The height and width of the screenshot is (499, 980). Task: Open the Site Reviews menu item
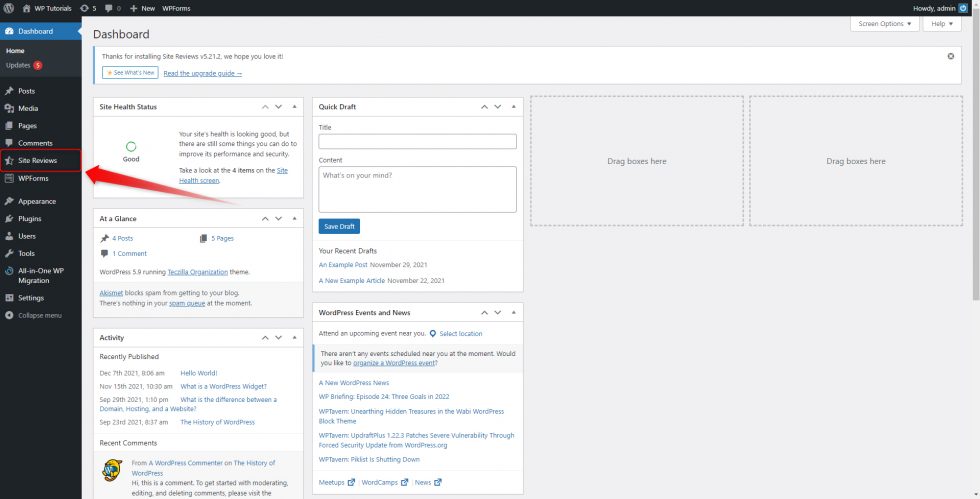pos(41,161)
